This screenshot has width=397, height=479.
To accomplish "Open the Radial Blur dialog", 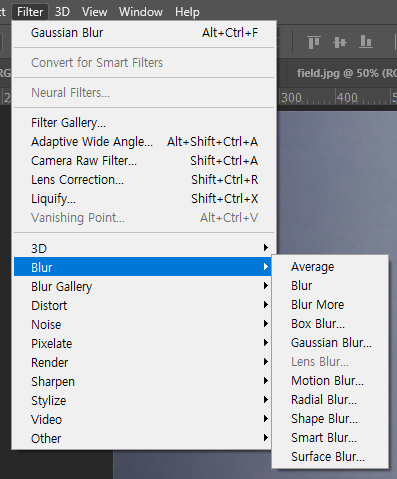I will point(330,399).
